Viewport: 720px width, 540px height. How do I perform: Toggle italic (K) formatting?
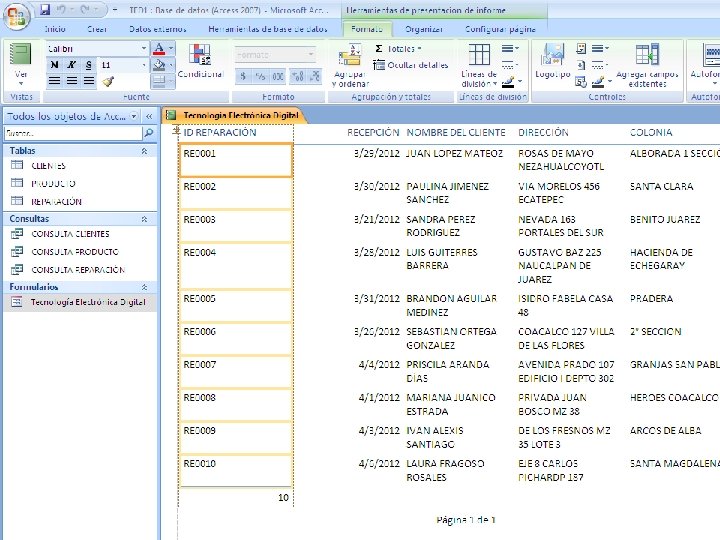(71, 65)
